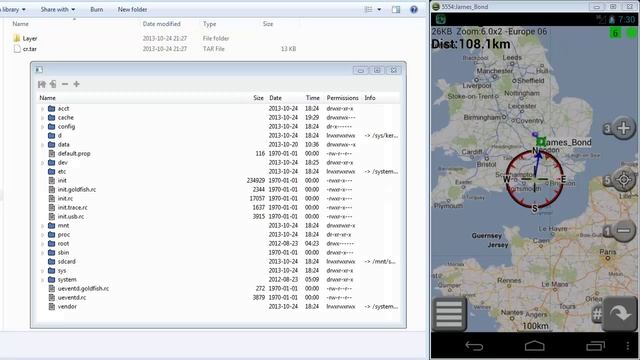The height and width of the screenshot is (360, 640).
Task: Tap the notification icon in Android status bar
Action: (440, 19)
